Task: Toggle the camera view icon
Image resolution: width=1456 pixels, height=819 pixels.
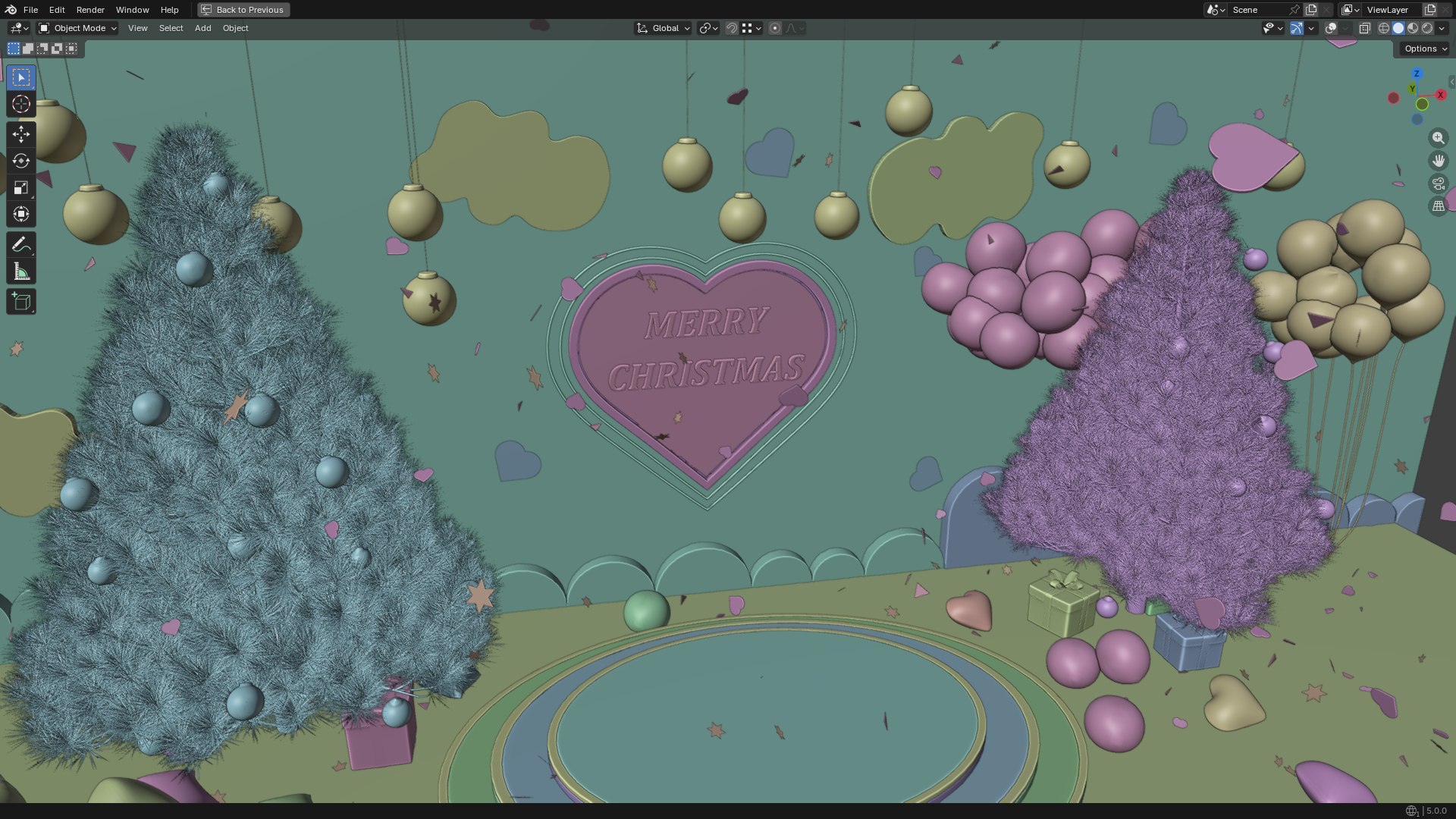Action: click(x=1438, y=184)
